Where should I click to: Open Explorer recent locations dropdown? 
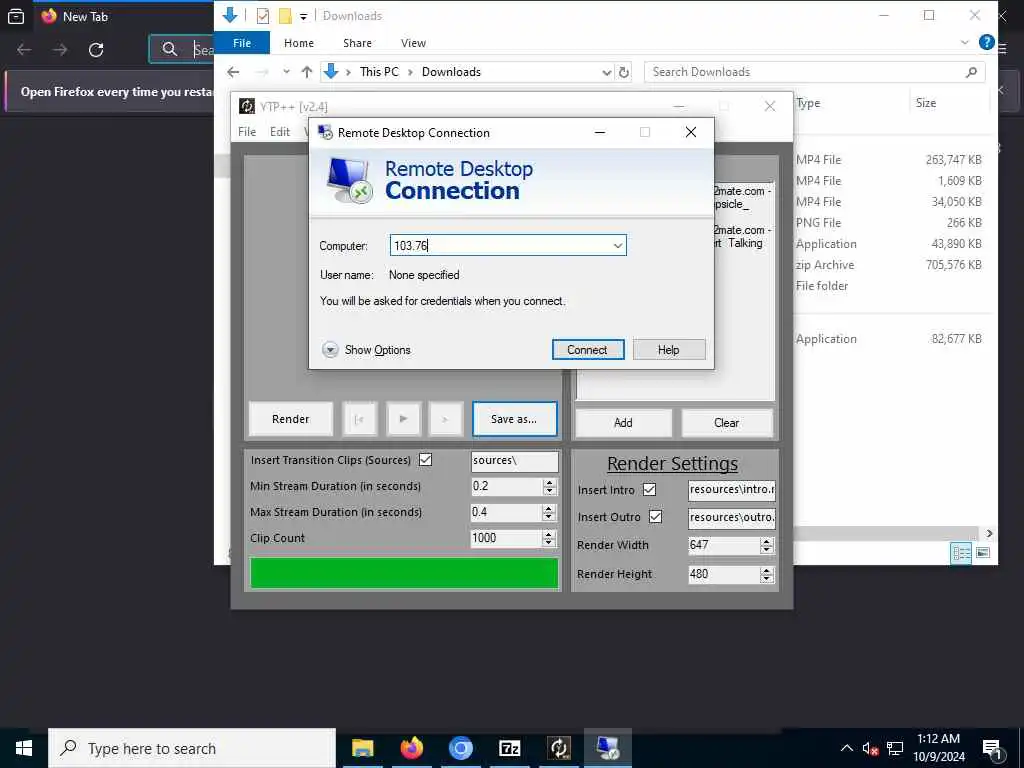tap(286, 72)
